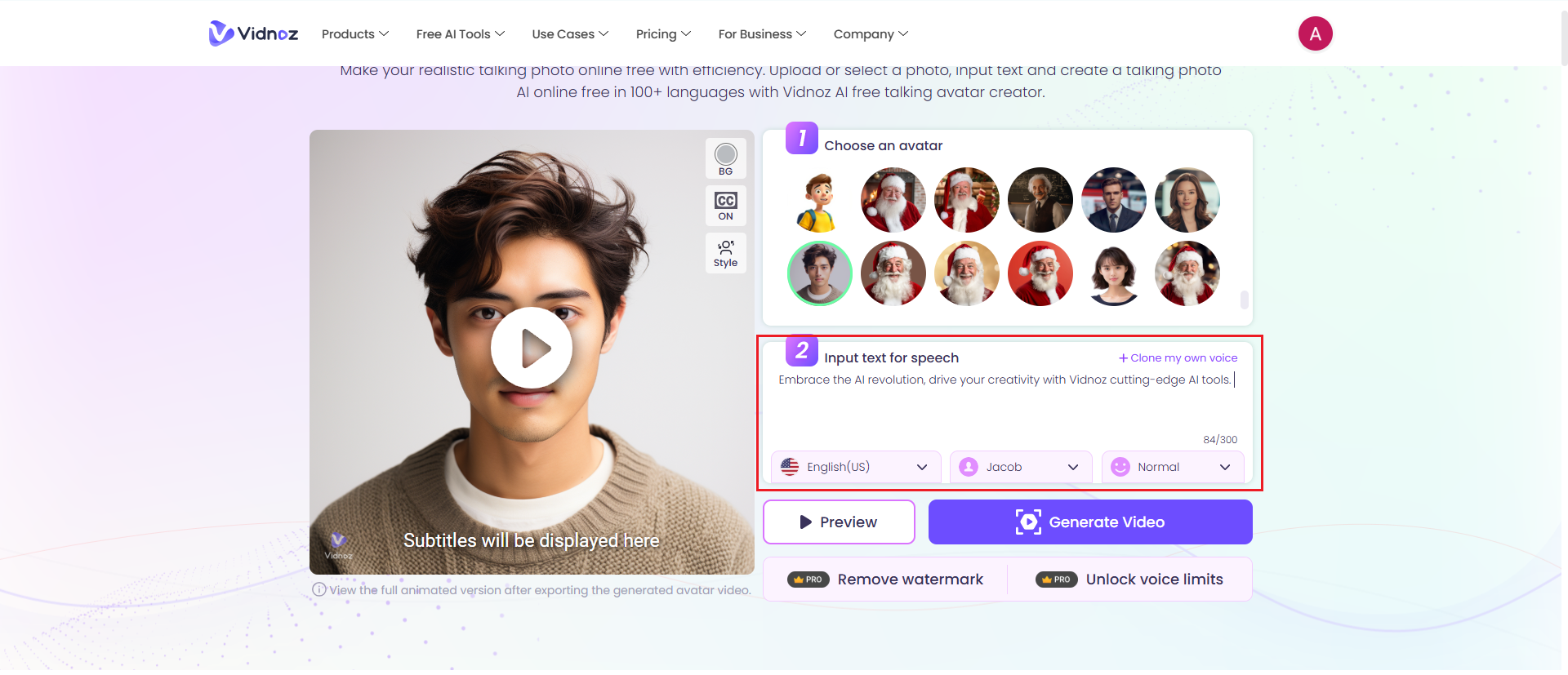The height and width of the screenshot is (675, 1568).
Task: Open the English(US) language dropdown
Action: (x=856, y=467)
